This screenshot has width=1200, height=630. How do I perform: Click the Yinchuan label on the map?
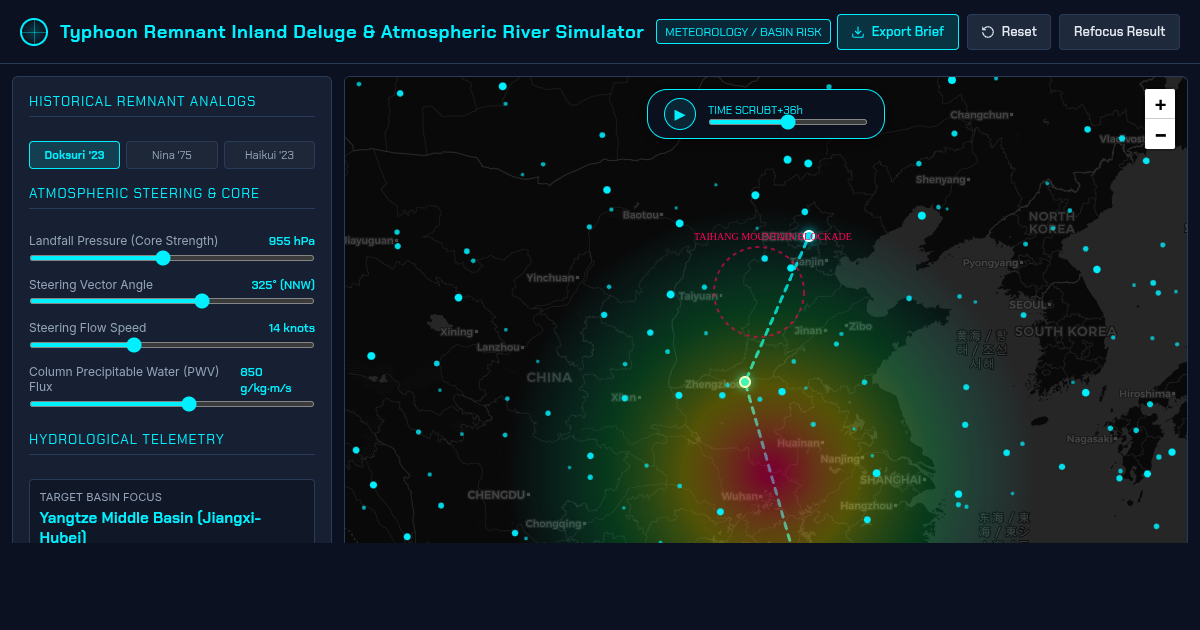point(552,277)
